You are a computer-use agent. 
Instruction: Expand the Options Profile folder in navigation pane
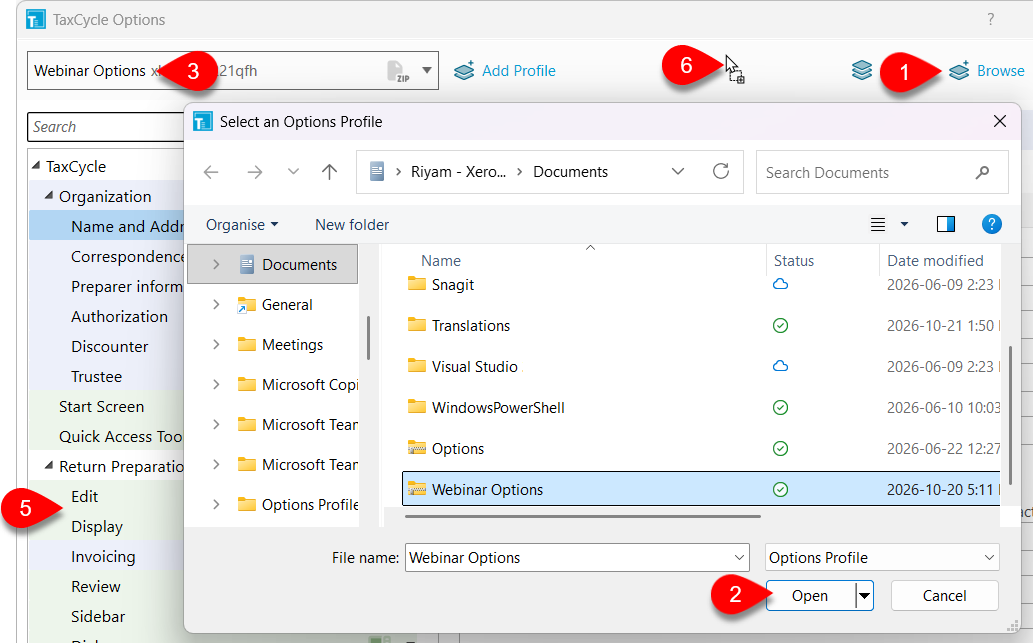(x=216, y=505)
